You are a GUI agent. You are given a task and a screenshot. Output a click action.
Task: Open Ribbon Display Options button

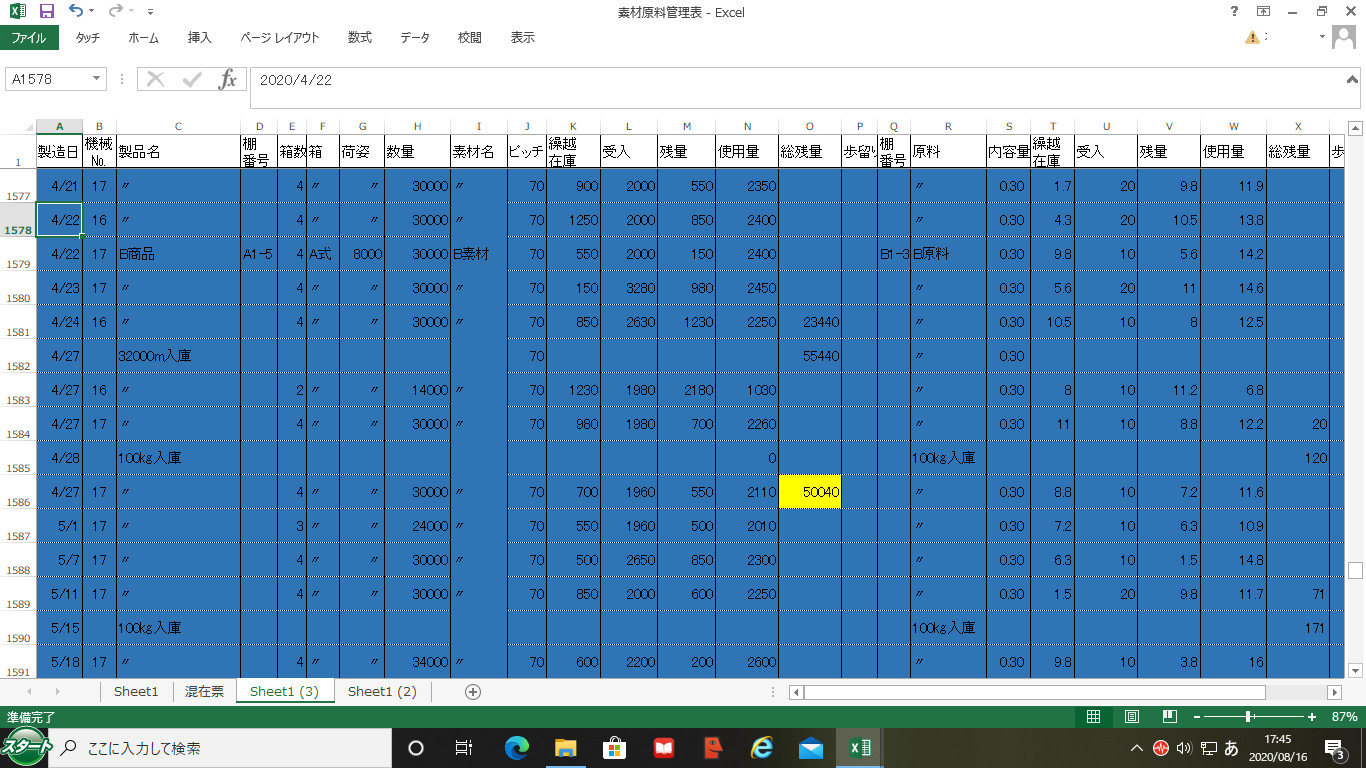tap(1264, 12)
